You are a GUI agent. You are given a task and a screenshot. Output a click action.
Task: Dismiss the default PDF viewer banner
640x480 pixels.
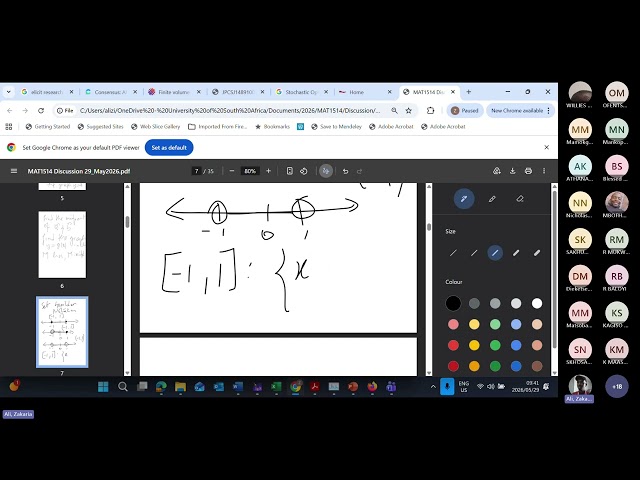tap(547, 147)
